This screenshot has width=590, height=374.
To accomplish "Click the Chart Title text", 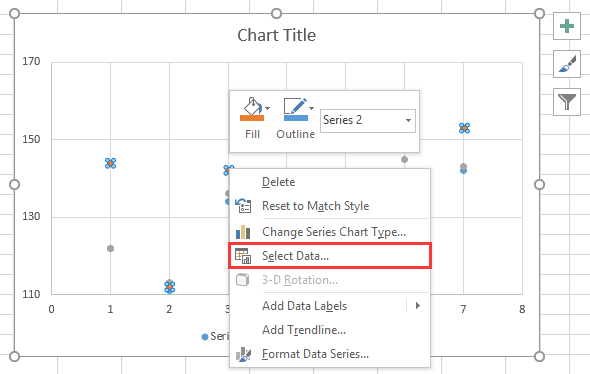I will click(277, 35).
